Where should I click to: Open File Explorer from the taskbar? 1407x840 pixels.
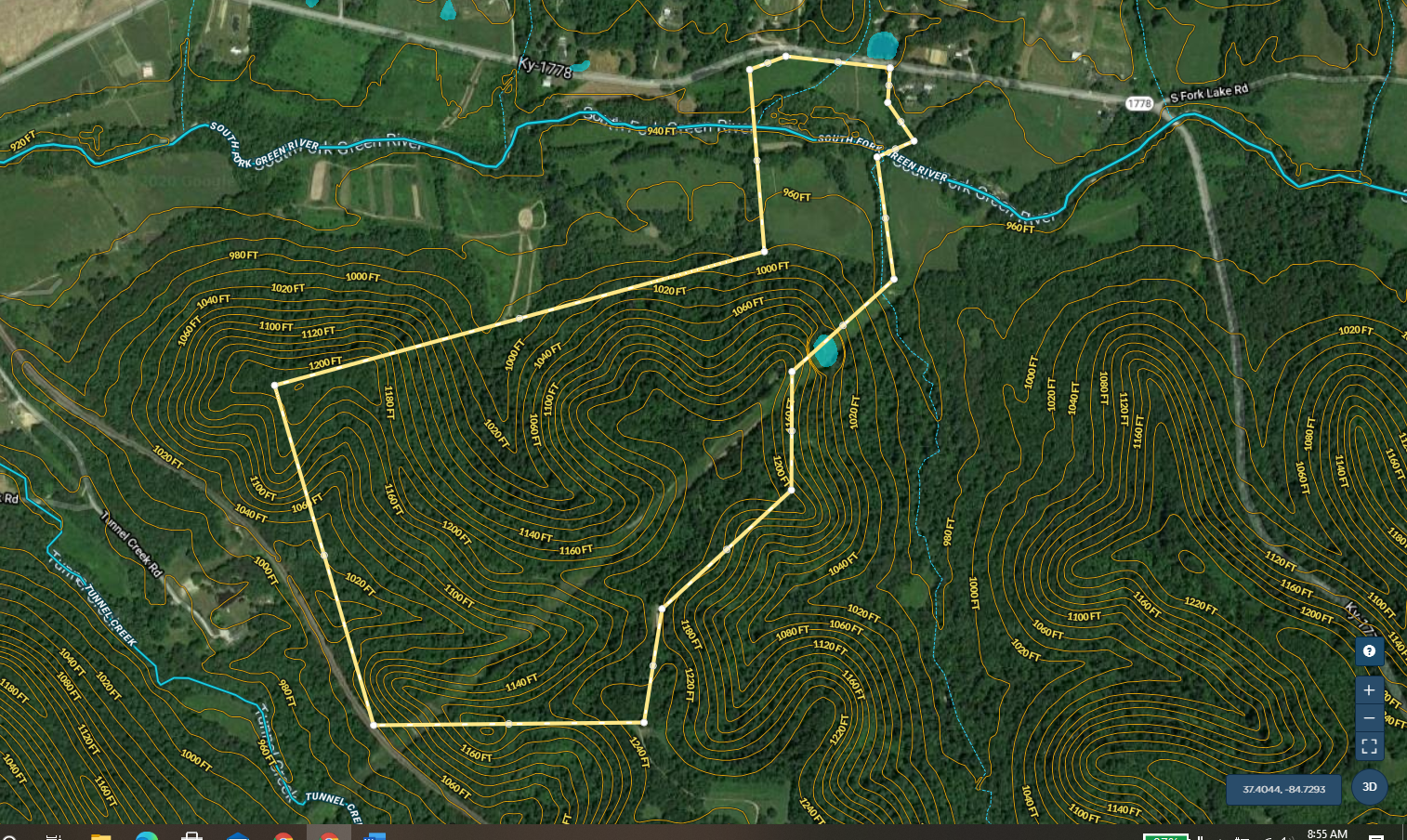point(100,835)
